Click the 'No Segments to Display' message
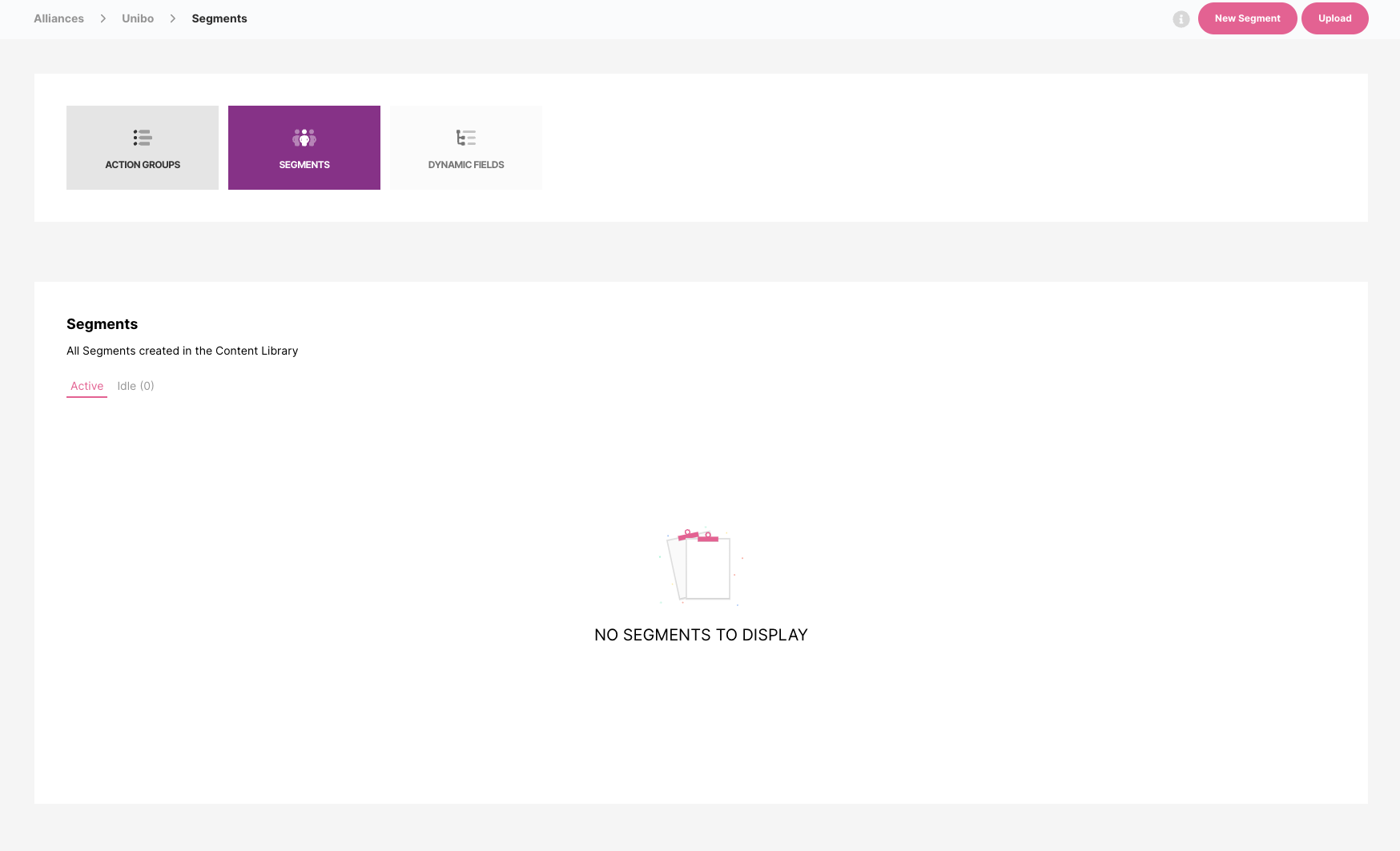1400x851 pixels. pos(701,635)
